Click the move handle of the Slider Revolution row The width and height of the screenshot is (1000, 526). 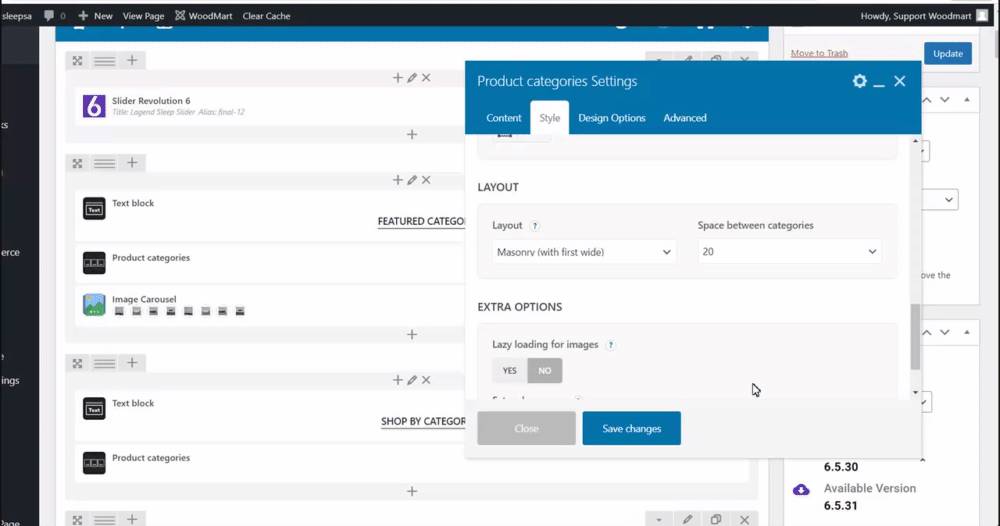(x=77, y=61)
